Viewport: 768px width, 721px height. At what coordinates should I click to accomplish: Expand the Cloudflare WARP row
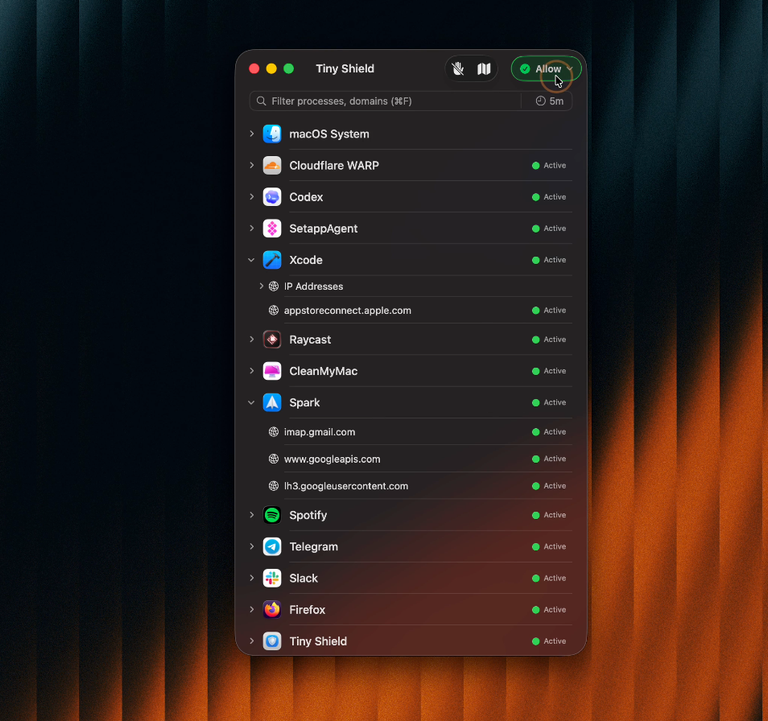click(x=252, y=166)
